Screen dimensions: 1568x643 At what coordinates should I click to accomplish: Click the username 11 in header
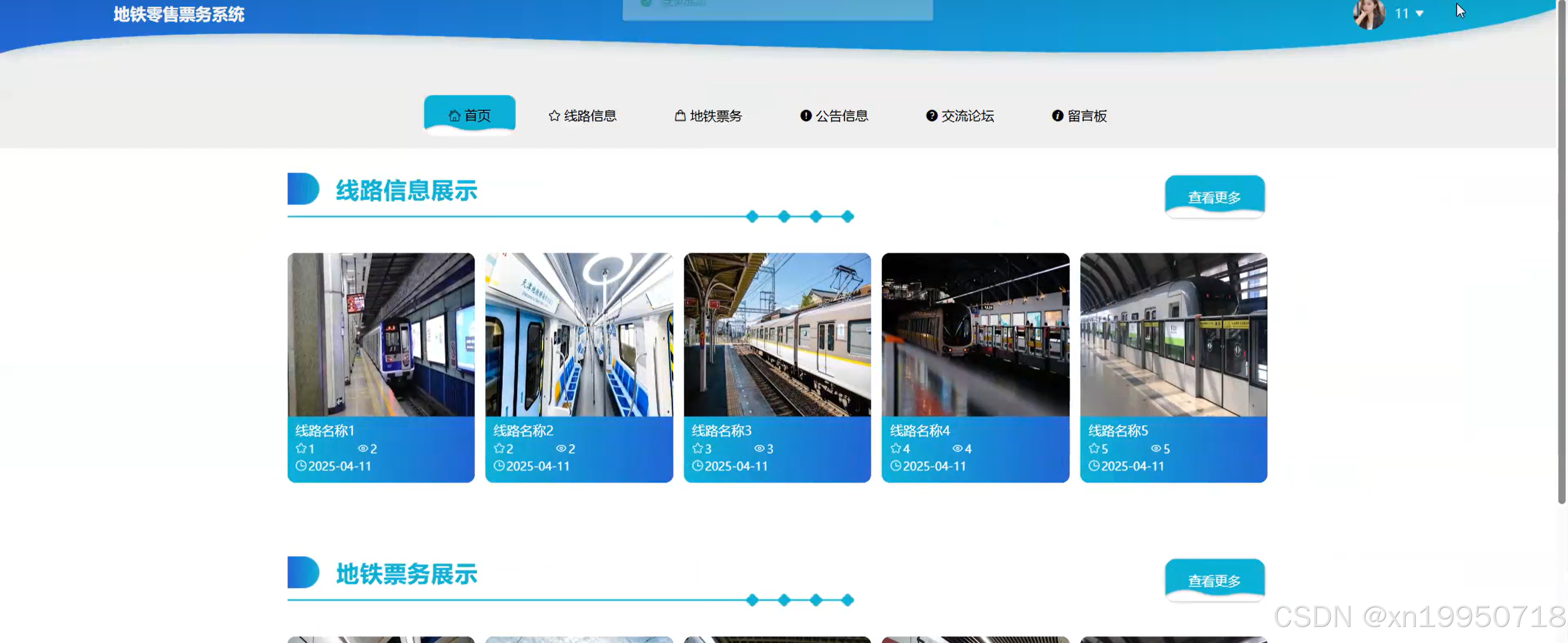(1402, 14)
